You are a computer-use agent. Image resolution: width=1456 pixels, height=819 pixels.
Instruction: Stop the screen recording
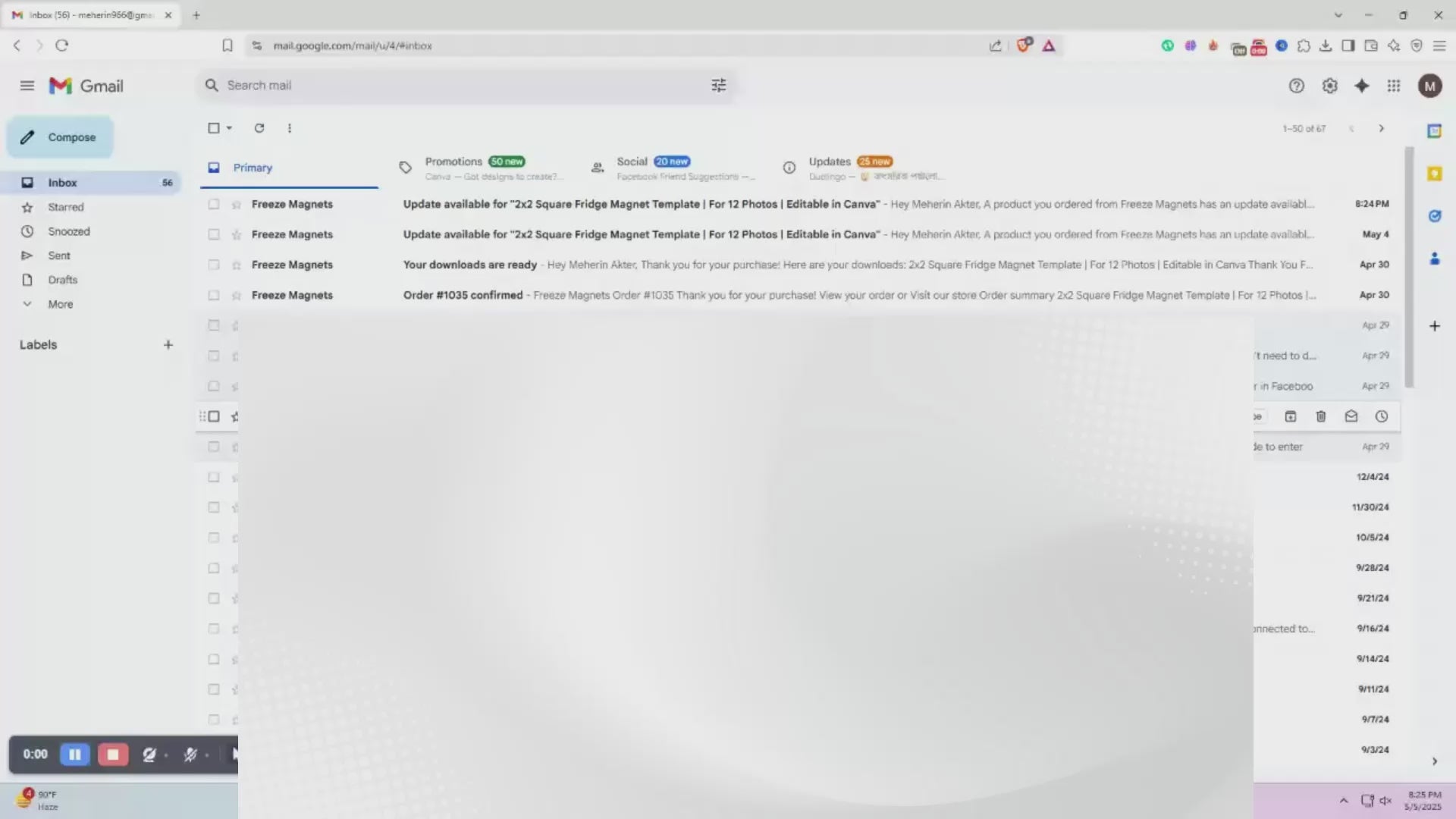coord(113,755)
